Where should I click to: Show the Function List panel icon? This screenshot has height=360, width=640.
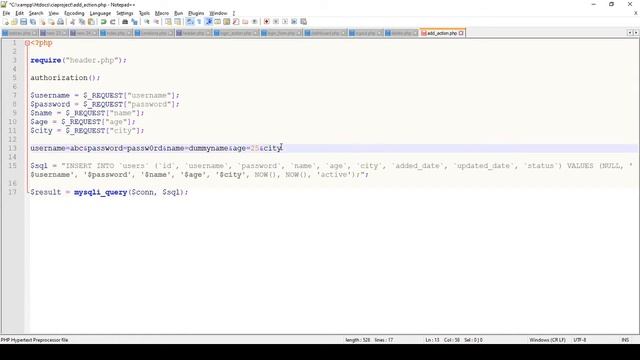[236, 22]
